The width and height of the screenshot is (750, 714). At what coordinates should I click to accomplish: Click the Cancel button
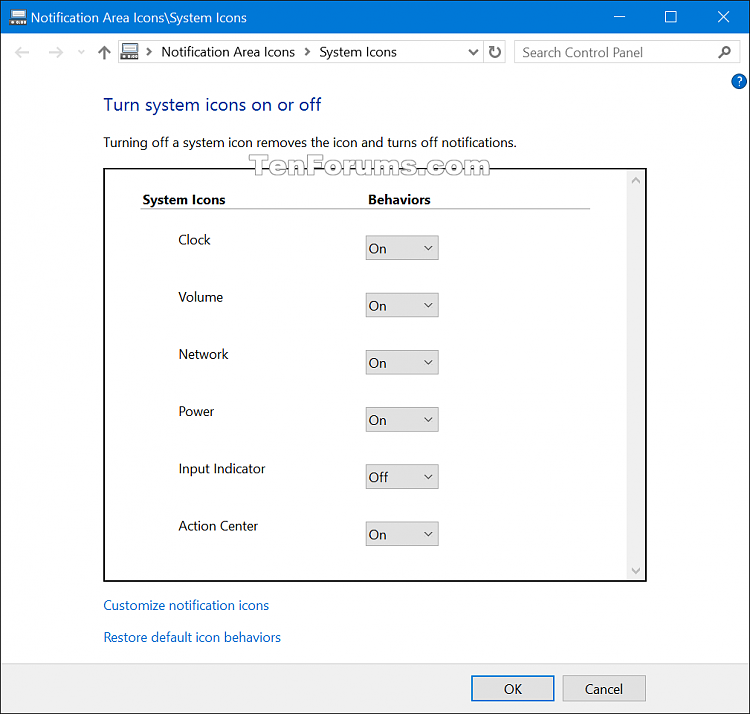point(604,689)
